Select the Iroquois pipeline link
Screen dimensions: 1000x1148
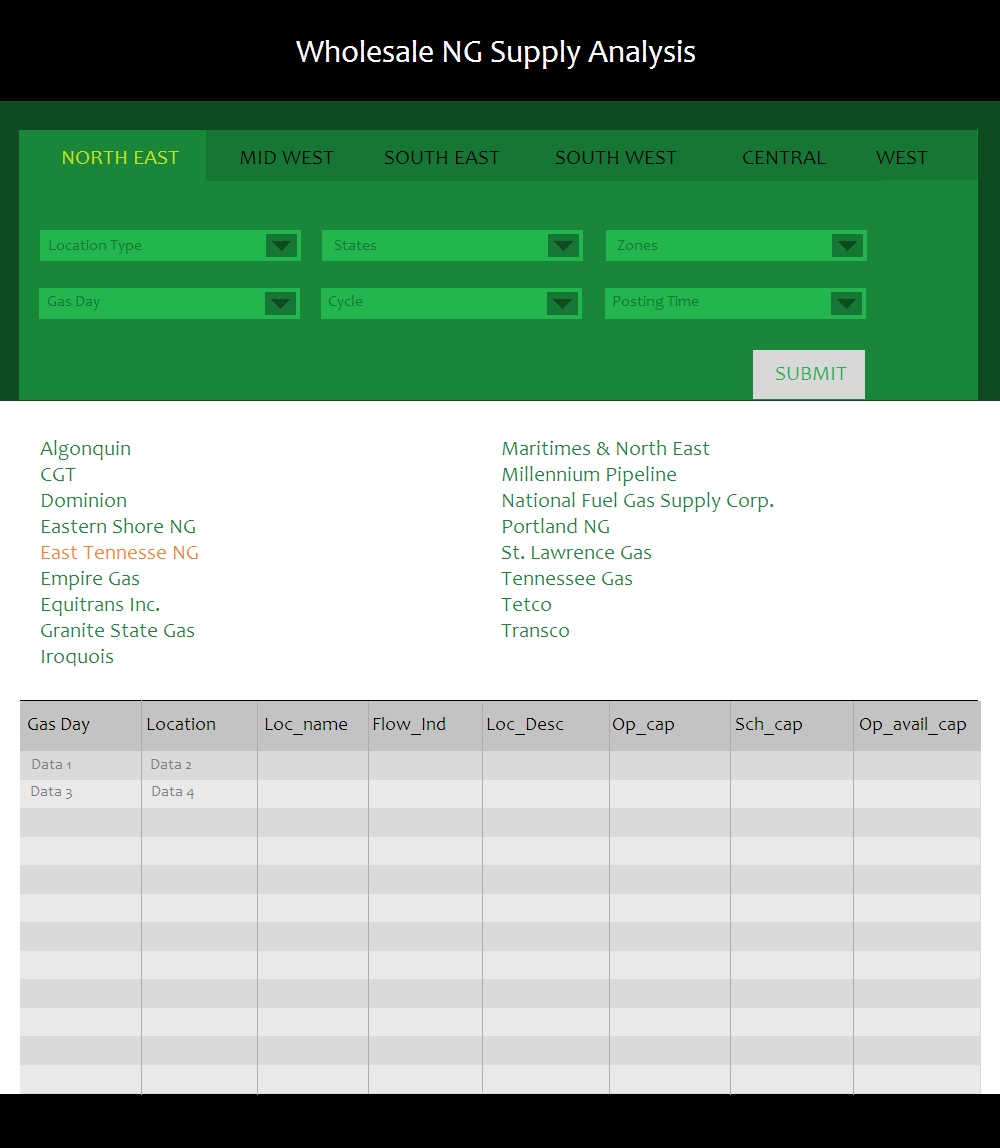77,657
